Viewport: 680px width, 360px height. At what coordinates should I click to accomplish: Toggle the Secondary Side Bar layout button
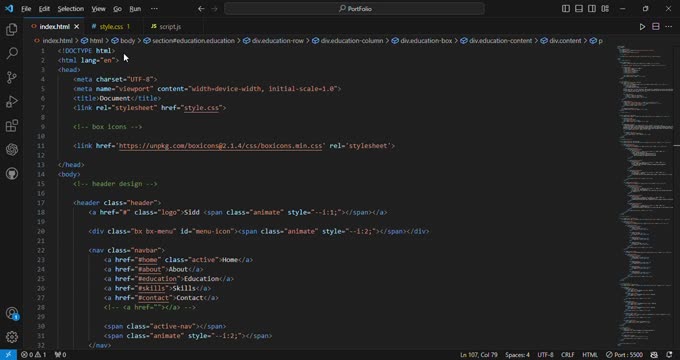[x=592, y=9]
